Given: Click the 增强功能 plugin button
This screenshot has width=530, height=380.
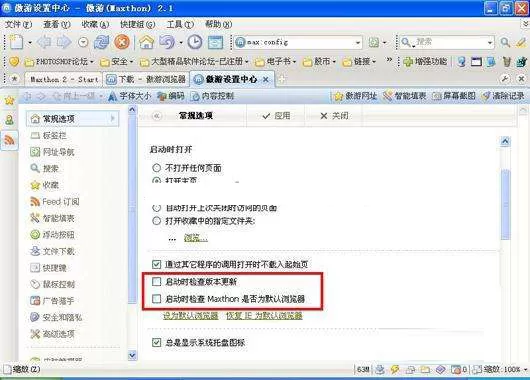Looking at the screenshot, I should click(x=425, y=62).
